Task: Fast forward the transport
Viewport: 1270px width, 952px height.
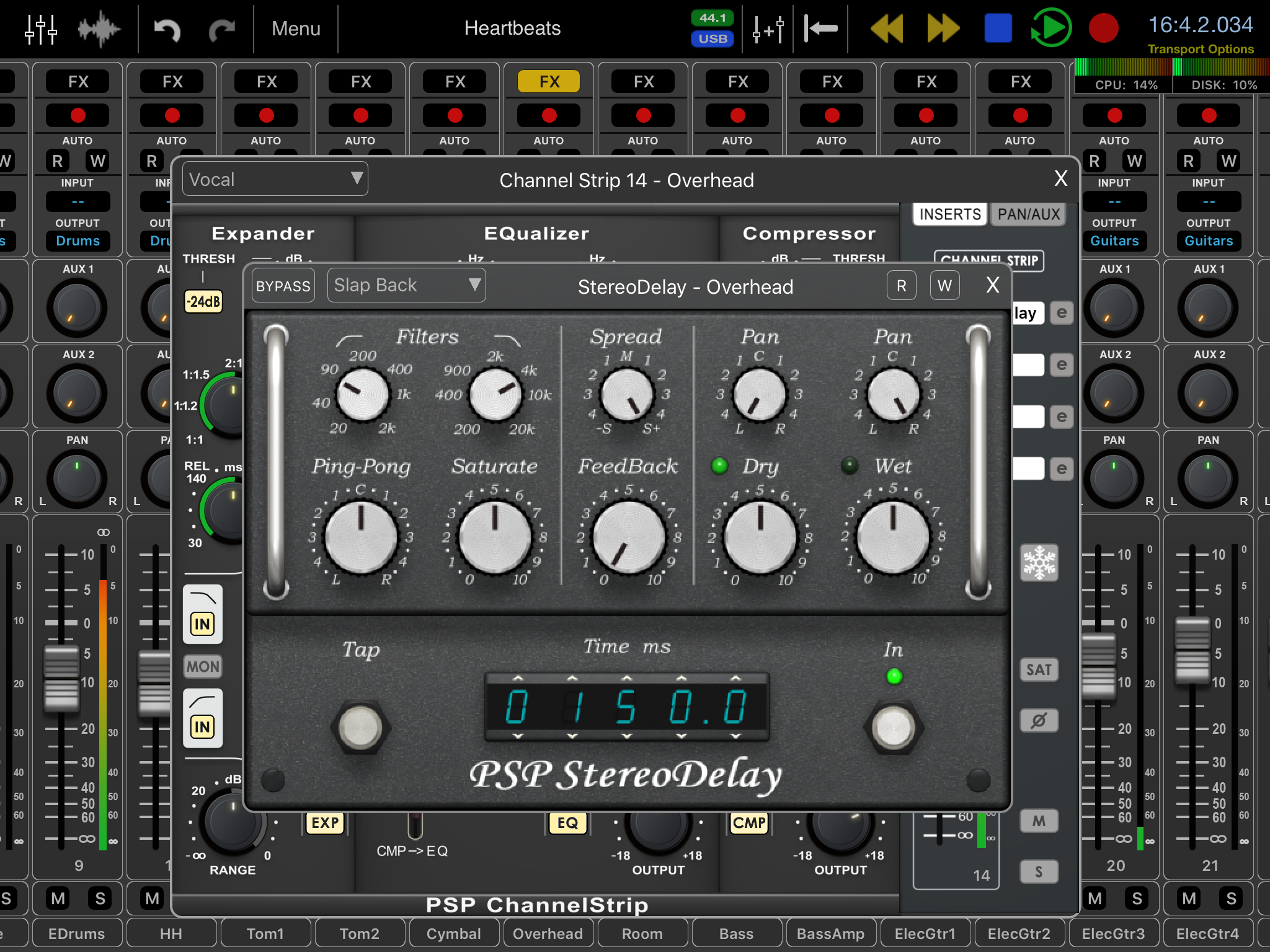Action: click(x=943, y=29)
